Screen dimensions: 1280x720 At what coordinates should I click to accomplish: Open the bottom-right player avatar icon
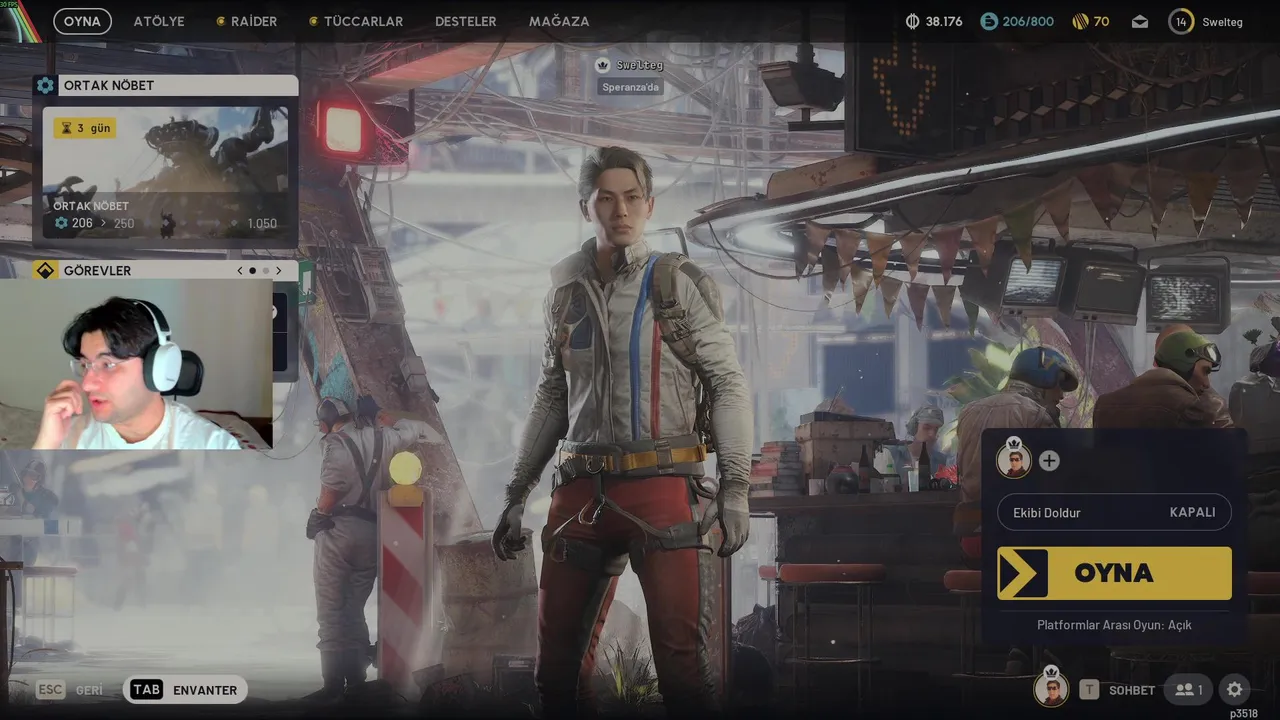coord(1051,688)
